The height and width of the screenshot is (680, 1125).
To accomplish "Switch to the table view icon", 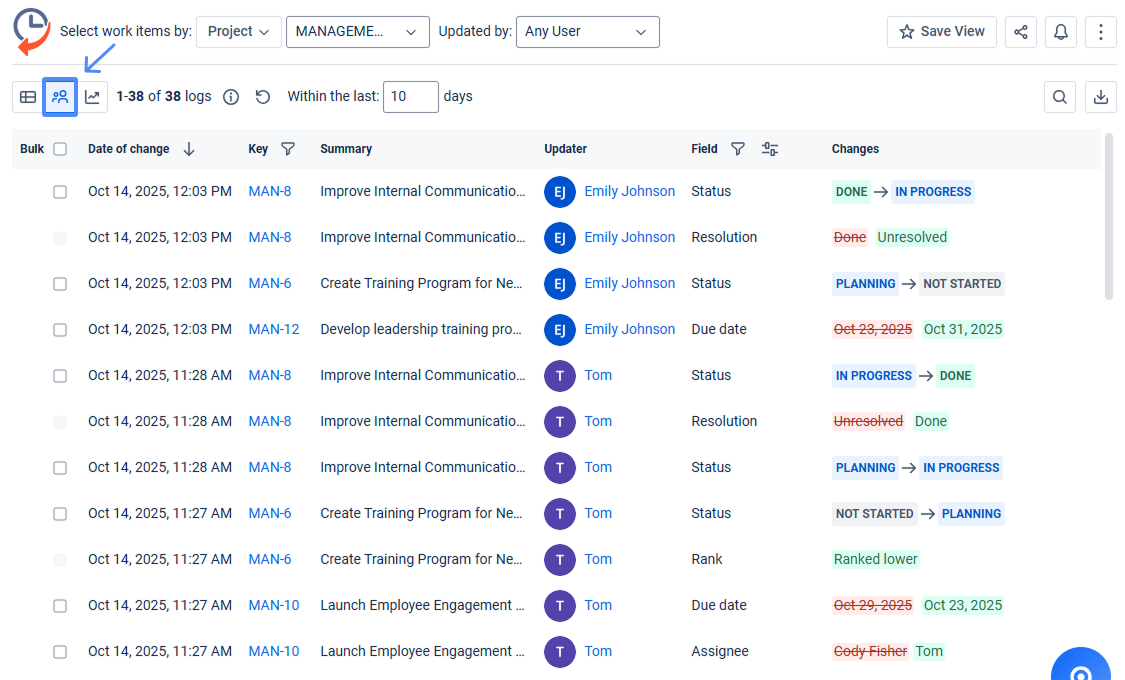I will coord(28,97).
